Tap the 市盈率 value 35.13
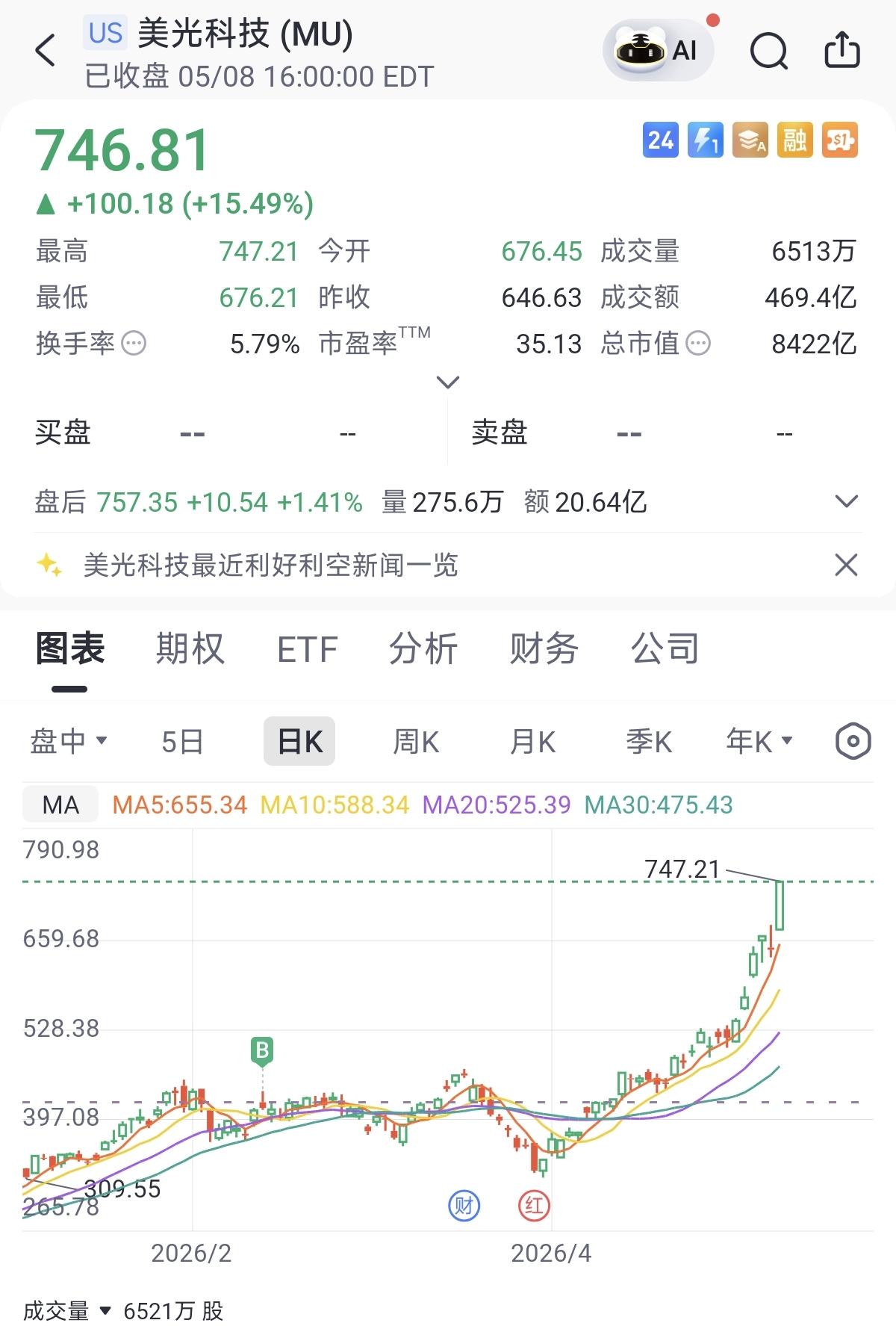This screenshot has width=896, height=1326. 549,344
